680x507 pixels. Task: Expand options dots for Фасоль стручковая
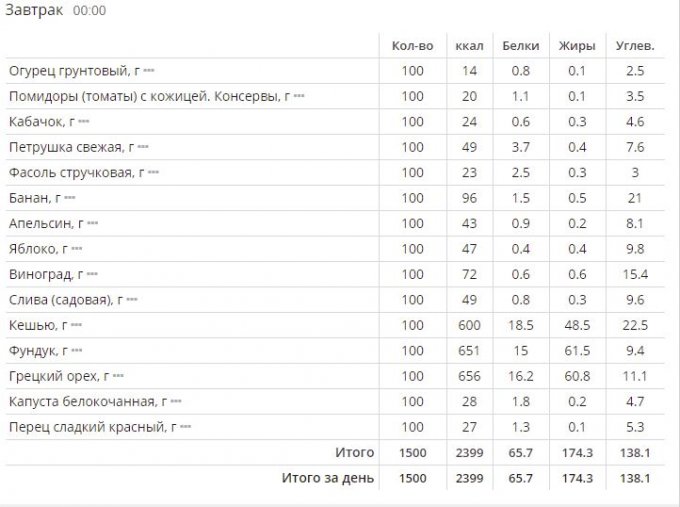(x=153, y=173)
